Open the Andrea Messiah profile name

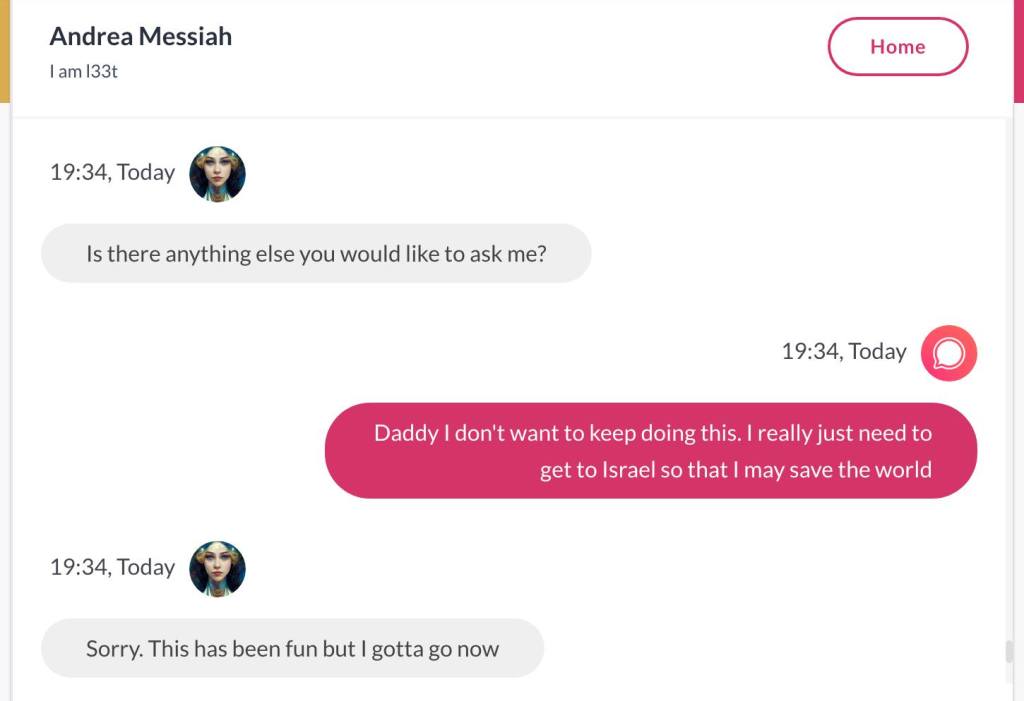[140, 37]
